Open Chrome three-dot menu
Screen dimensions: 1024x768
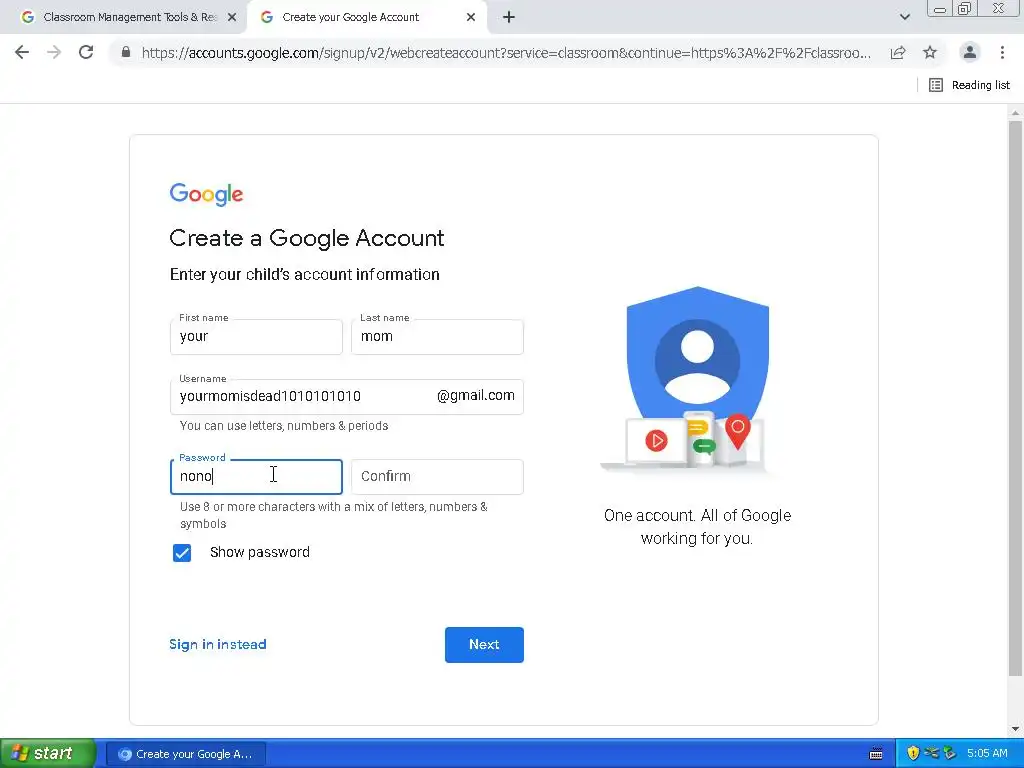pyautogui.click(x=1002, y=52)
